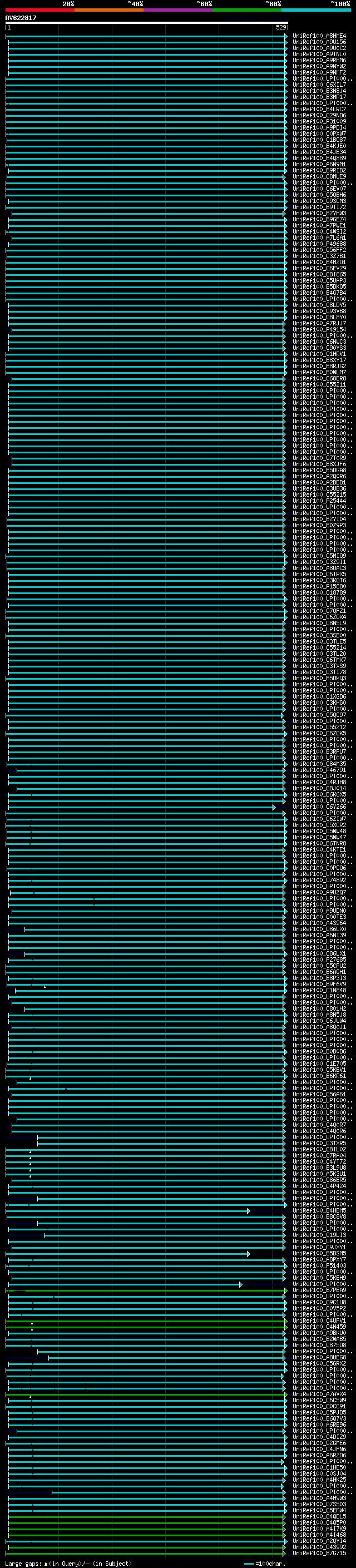This screenshot has width=356, height=1568.
Task: Select label UniRef100_A4S964
Action: [319, 923]
